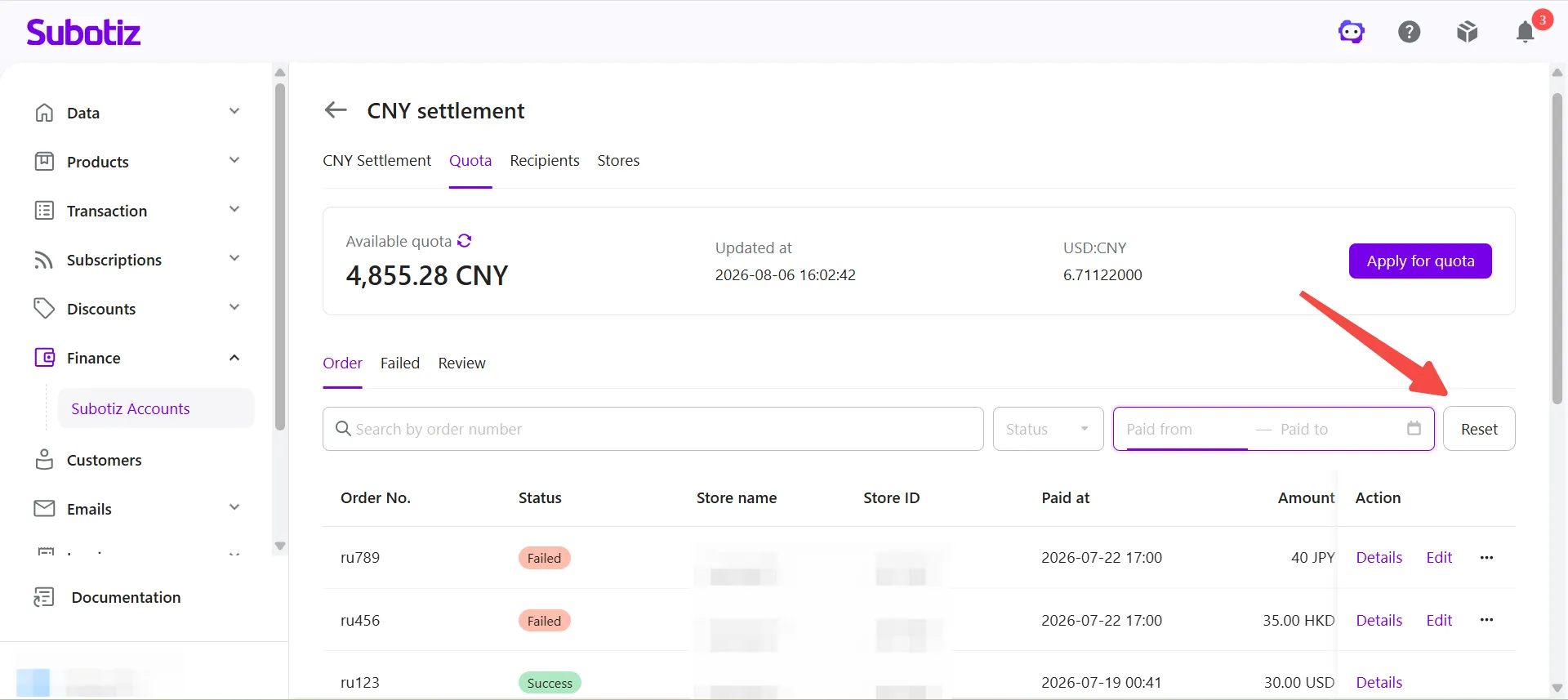Screen dimensions: 1568x700
Task: Click the Subotiz logo
Action: pos(83,33)
